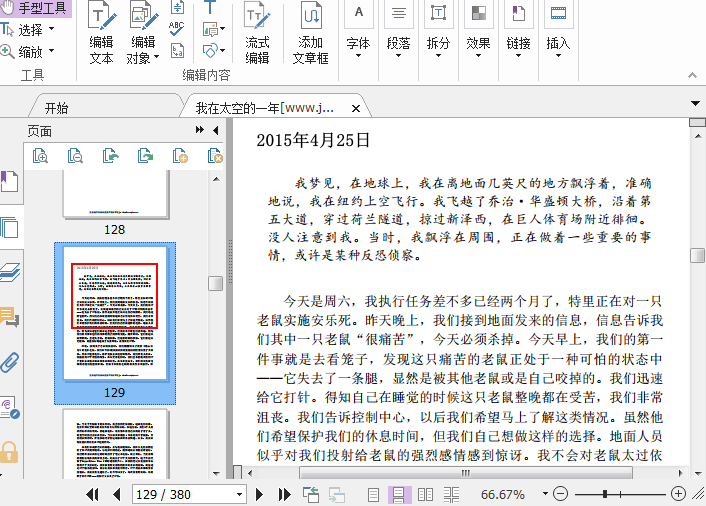Collapse the ribbon with the up chevron
The height and width of the screenshot is (506, 706).
pos(692,75)
